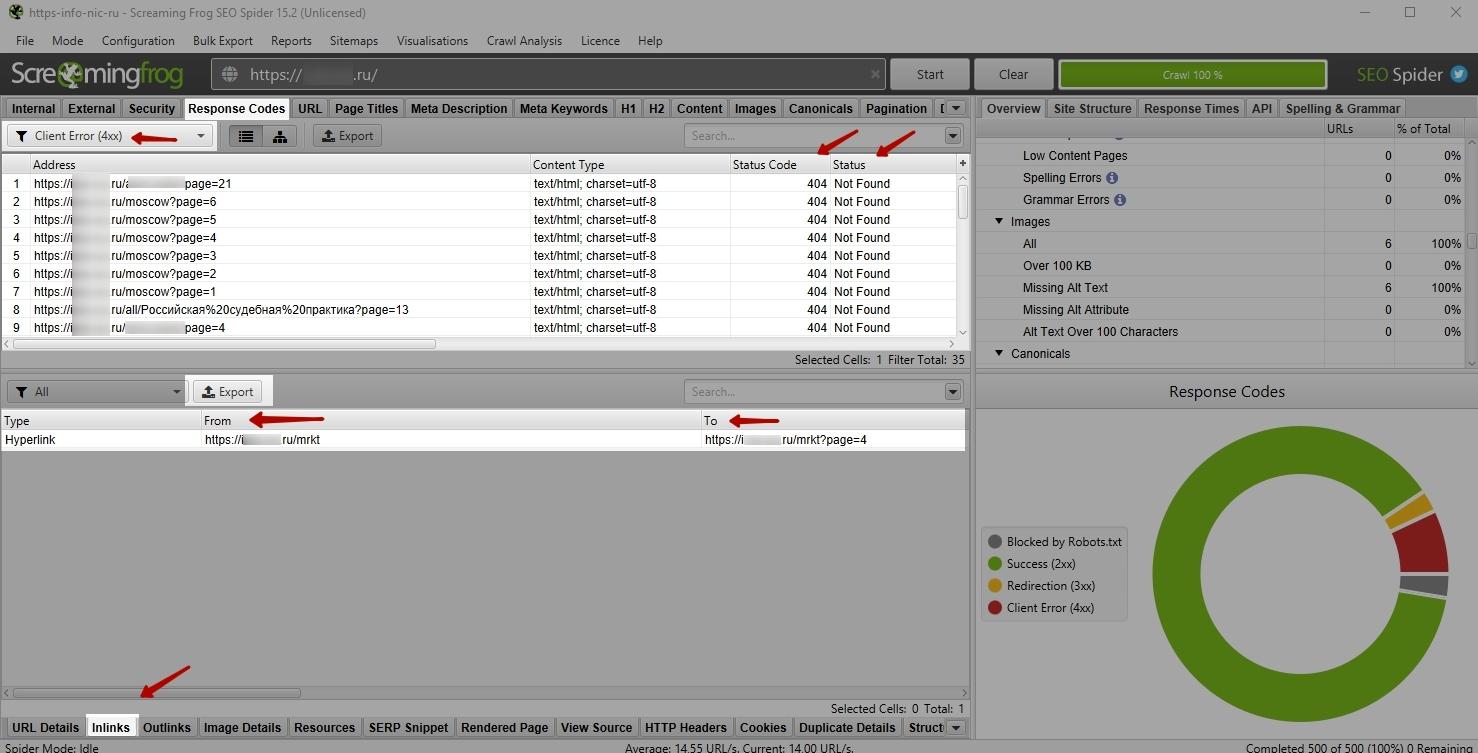1478x753 pixels.
Task: Click grey Blocked by Robots.txt legend swatch
Action: click(995, 542)
